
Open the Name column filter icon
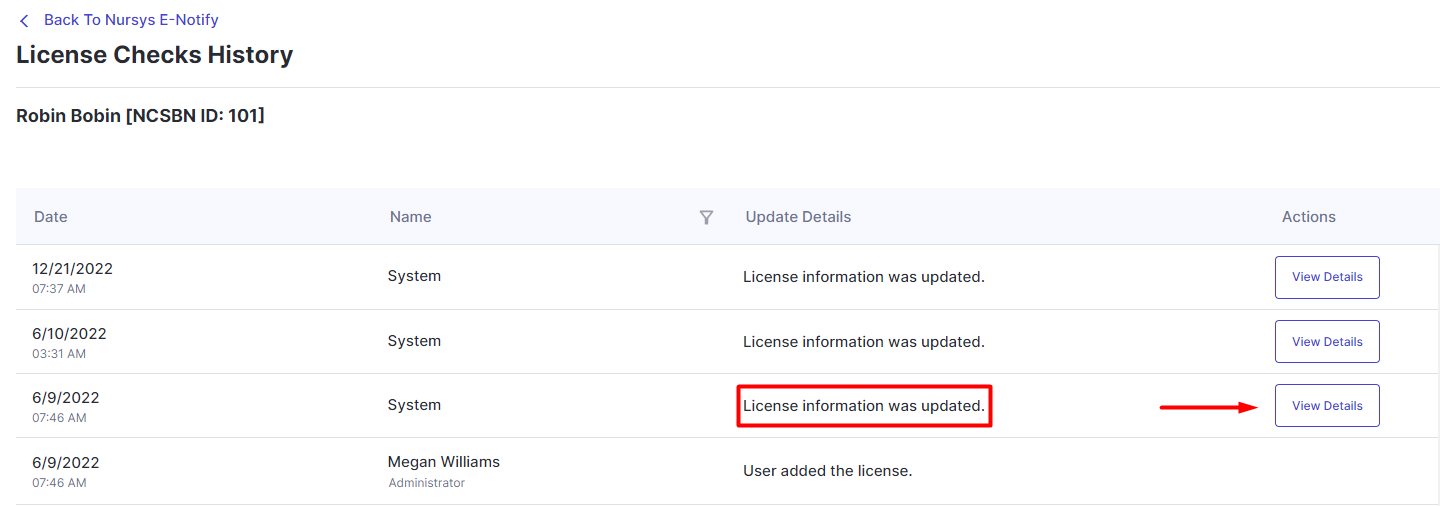706,217
